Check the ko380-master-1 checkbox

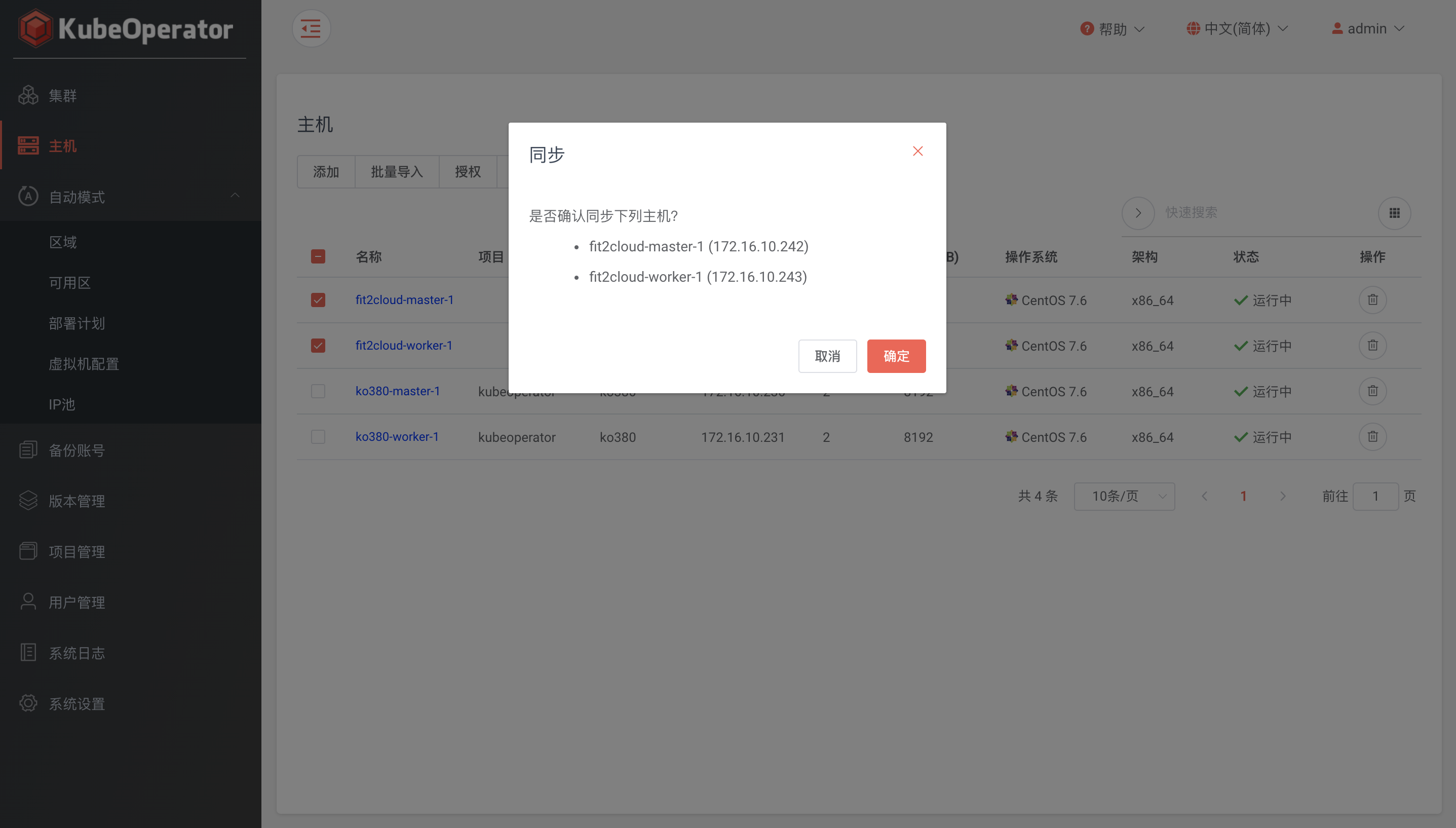coord(318,391)
